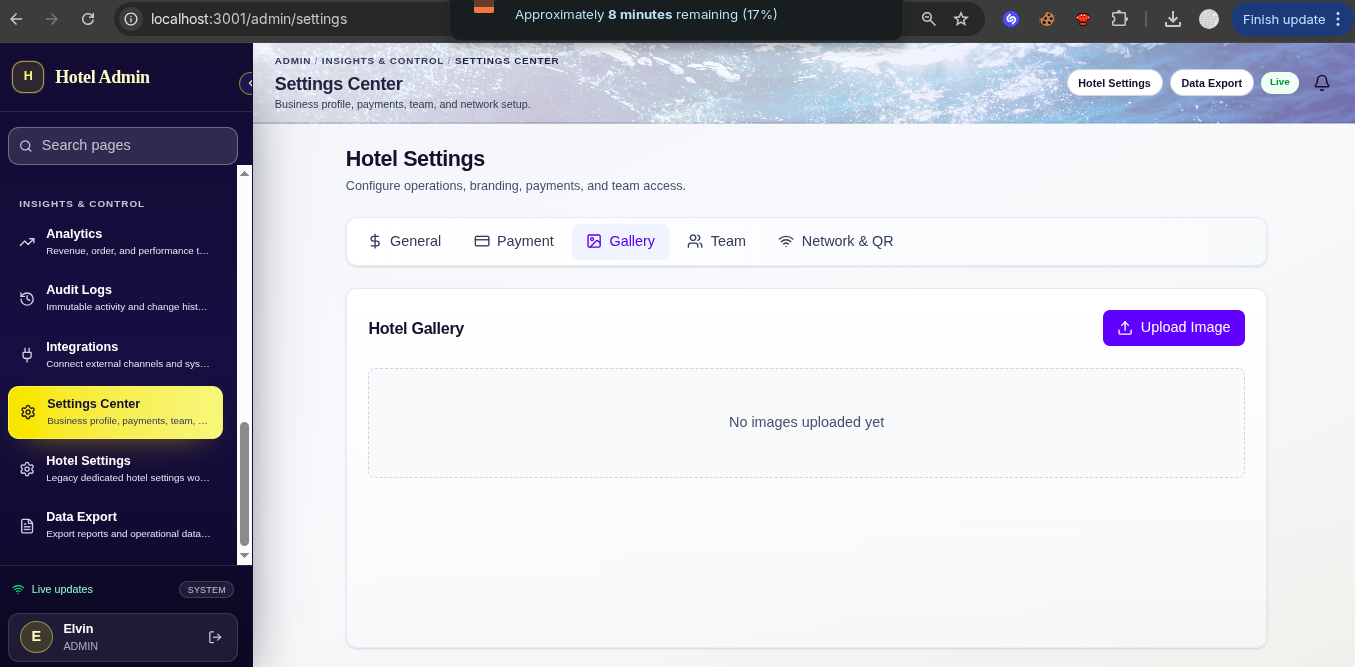Open the browser extensions puzzle icon
The height and width of the screenshot is (667, 1355).
point(1119,19)
